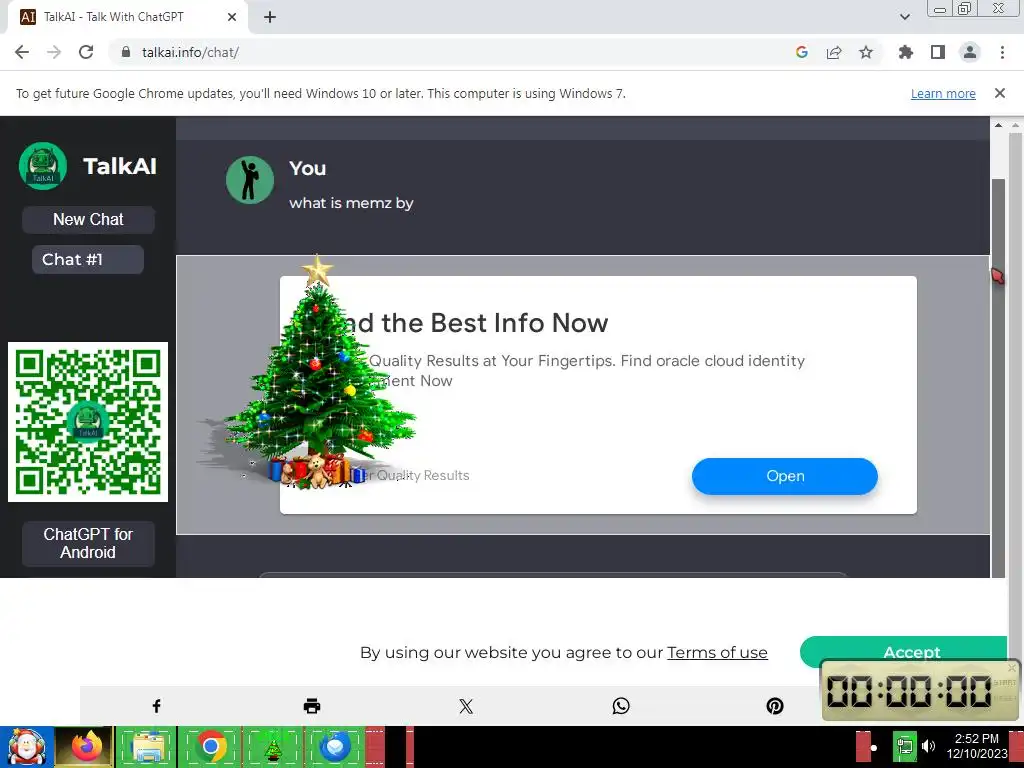Click the browser back arrow
Screen dimensions: 1024x768
tap(22, 52)
